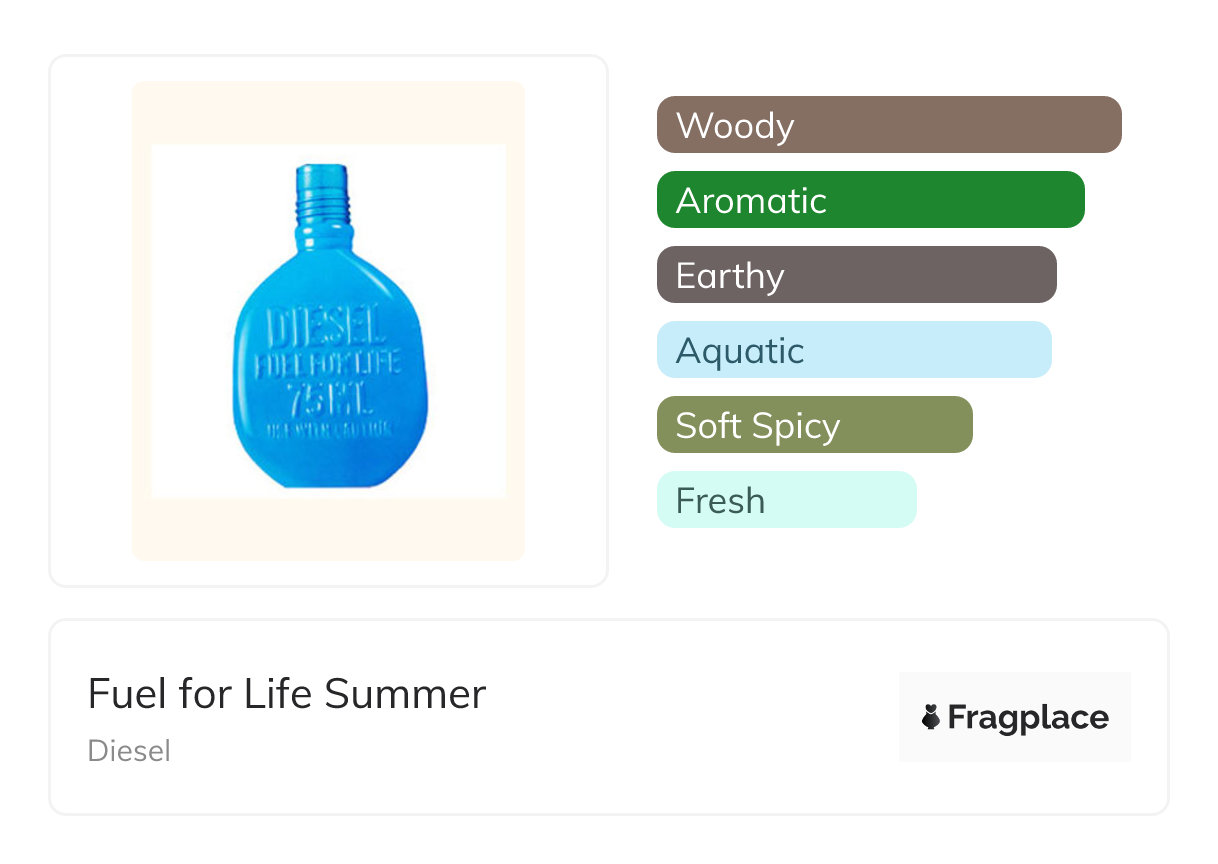Click the gray Earthy accord bar
Screen dimensions: 1218x864
[x=856, y=275]
